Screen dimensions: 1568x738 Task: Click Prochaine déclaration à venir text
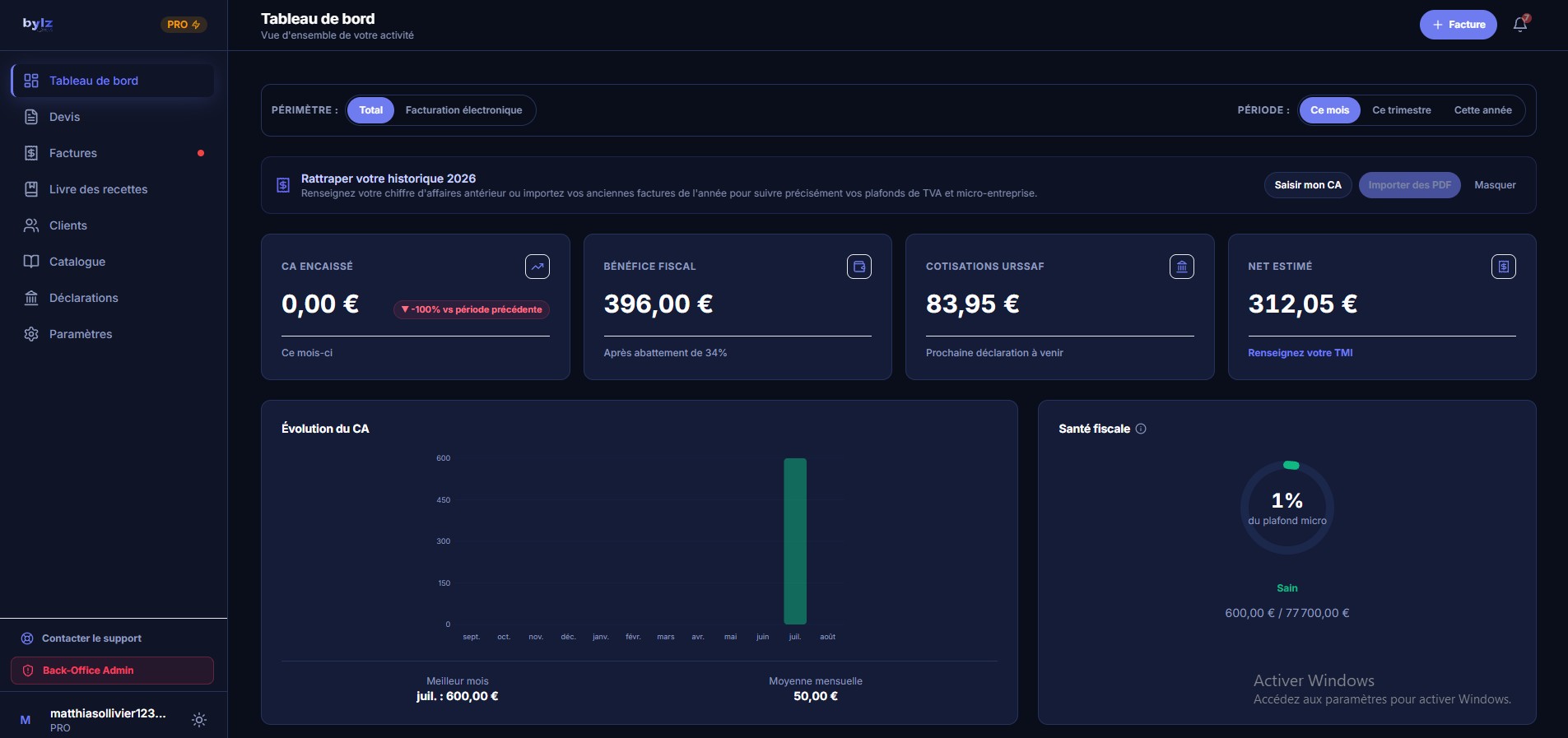pos(994,353)
